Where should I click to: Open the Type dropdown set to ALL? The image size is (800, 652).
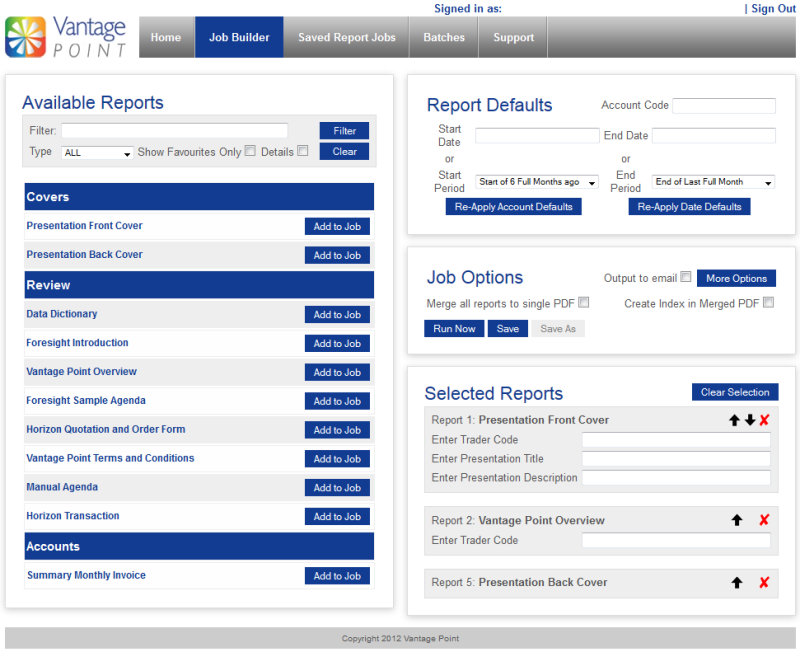coord(97,153)
